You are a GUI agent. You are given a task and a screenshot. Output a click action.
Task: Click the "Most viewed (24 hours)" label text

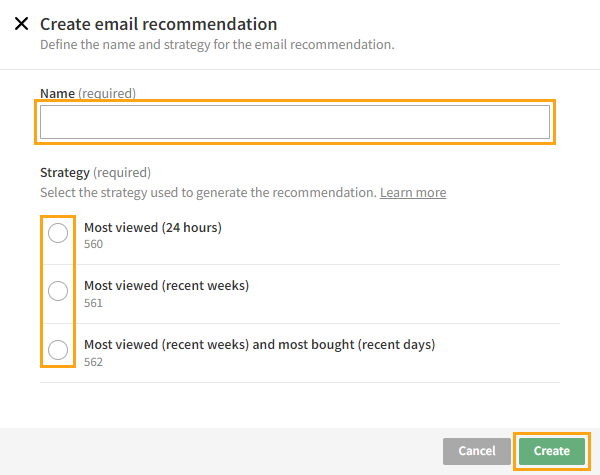152,227
